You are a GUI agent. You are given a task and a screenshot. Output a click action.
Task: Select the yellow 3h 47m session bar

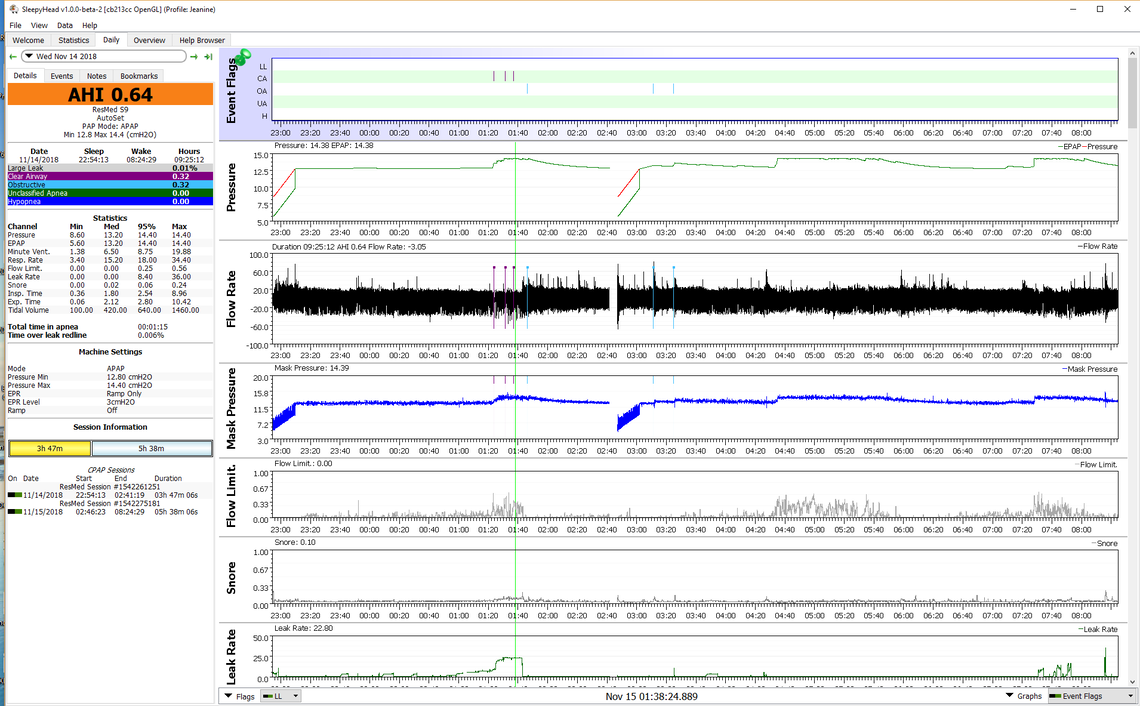(50, 449)
